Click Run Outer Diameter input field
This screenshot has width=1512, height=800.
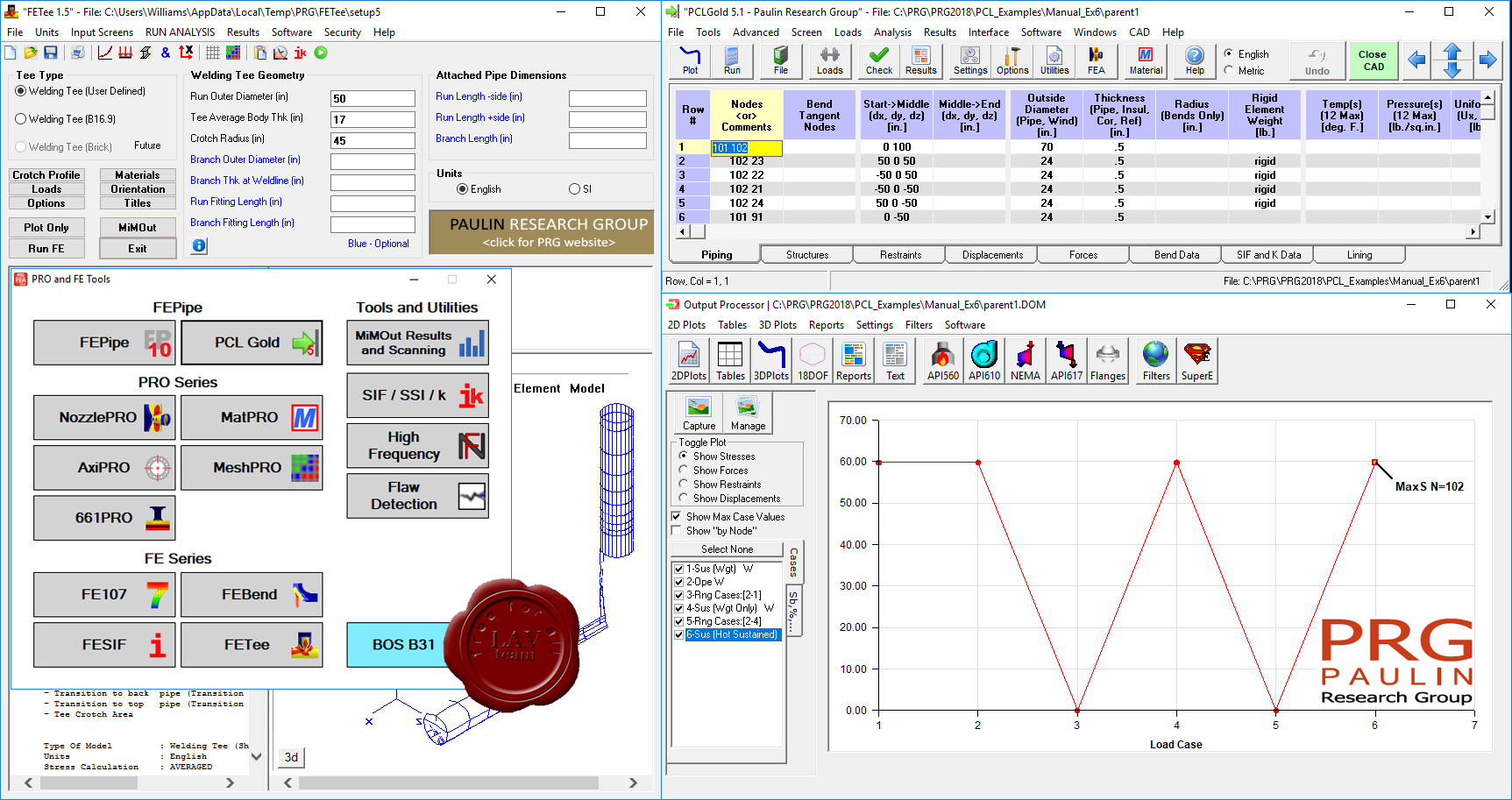coord(373,98)
